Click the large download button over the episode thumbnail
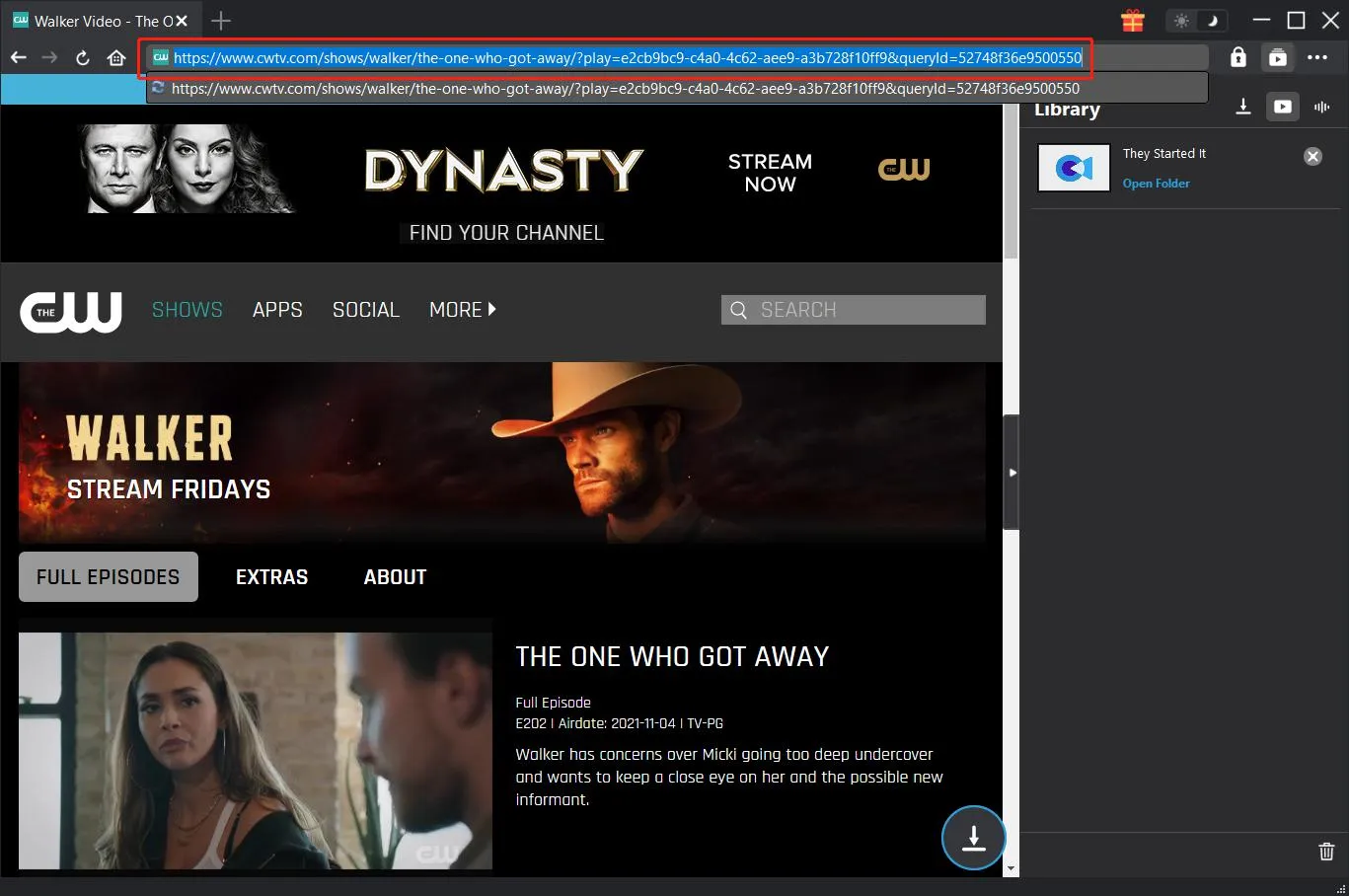The image size is (1349, 896). 973,838
